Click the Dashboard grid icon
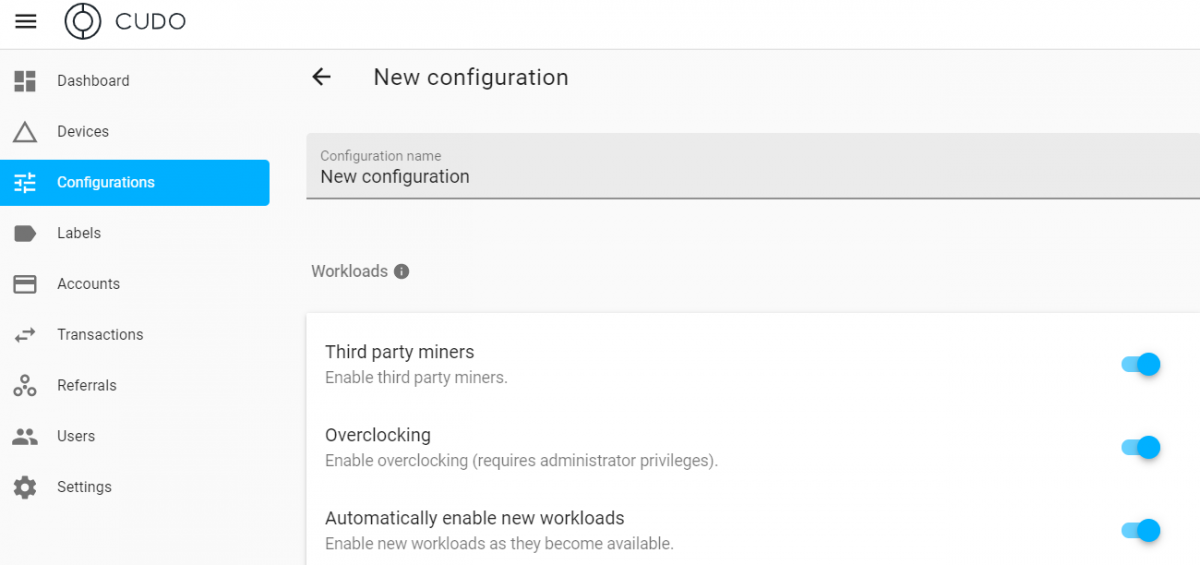The height and width of the screenshot is (565, 1200). (x=25, y=81)
